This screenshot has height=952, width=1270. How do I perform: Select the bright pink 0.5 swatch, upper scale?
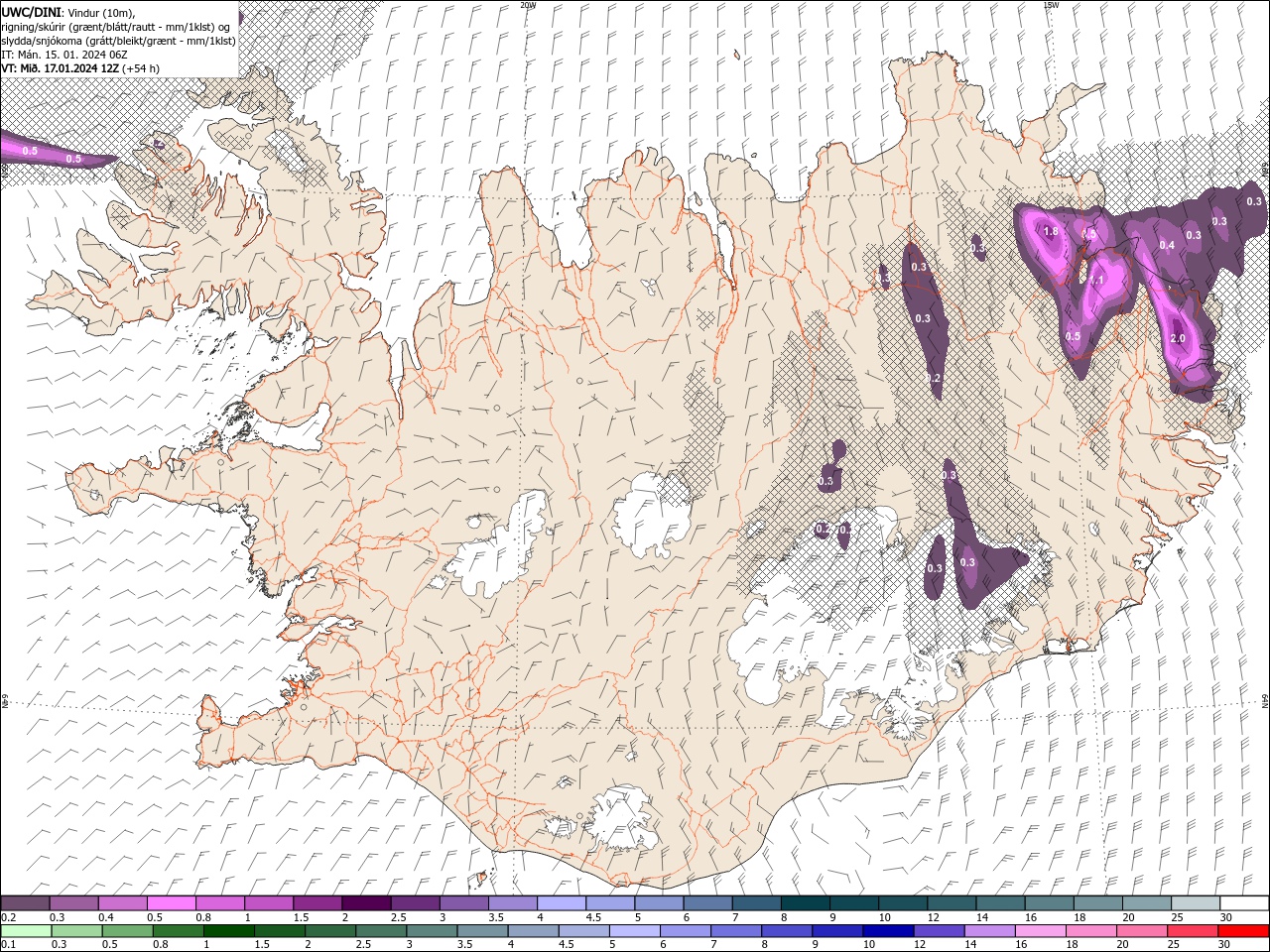(x=172, y=903)
